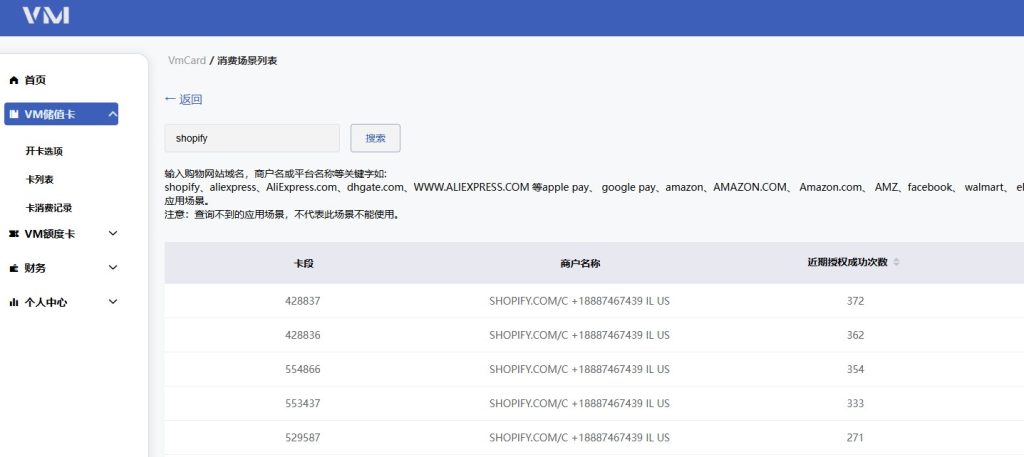
Task: Go back via ← 返回 link
Action: (184, 99)
